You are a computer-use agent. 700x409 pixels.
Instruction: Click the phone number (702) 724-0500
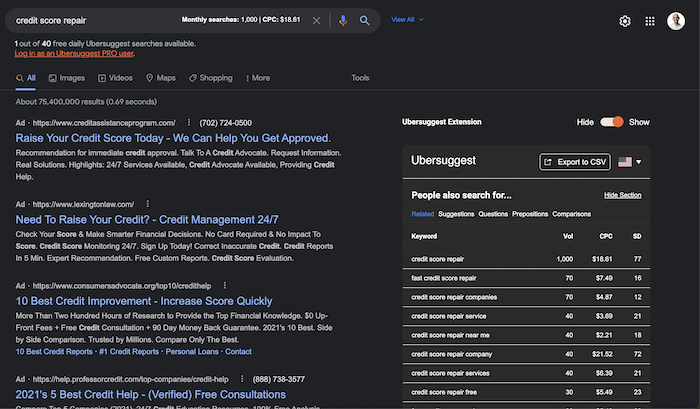pos(225,123)
